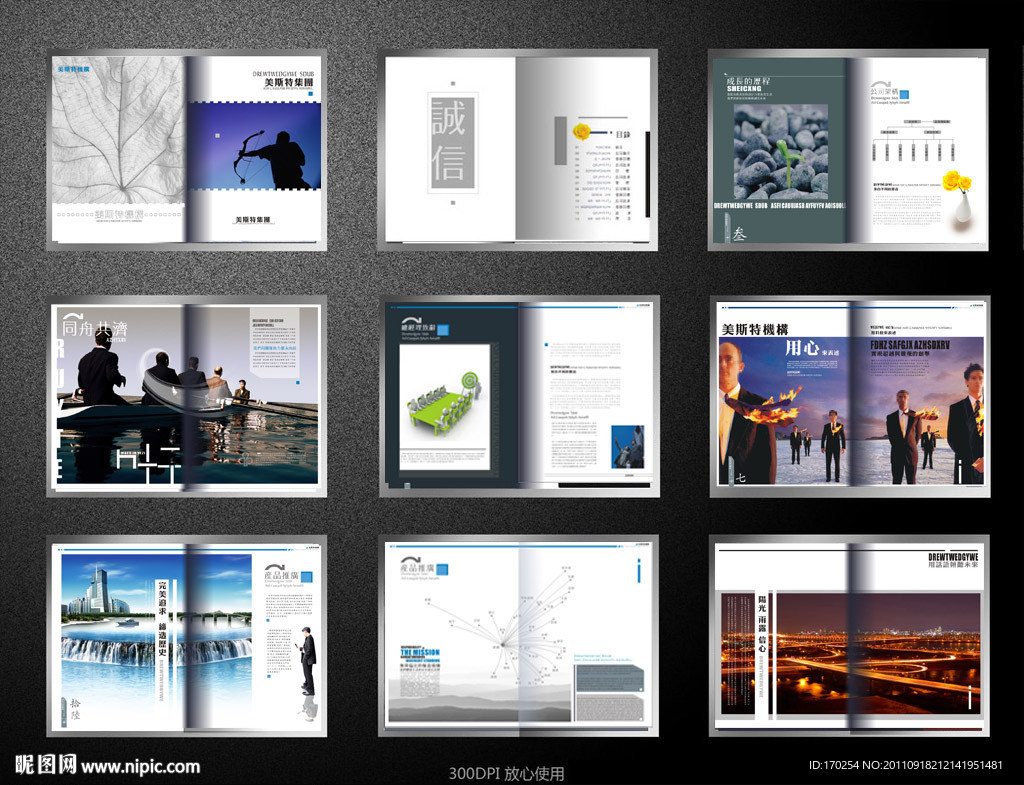1024x785 pixels.
Task: Open the 總經理致辭 dark page spread
Action: point(519,396)
